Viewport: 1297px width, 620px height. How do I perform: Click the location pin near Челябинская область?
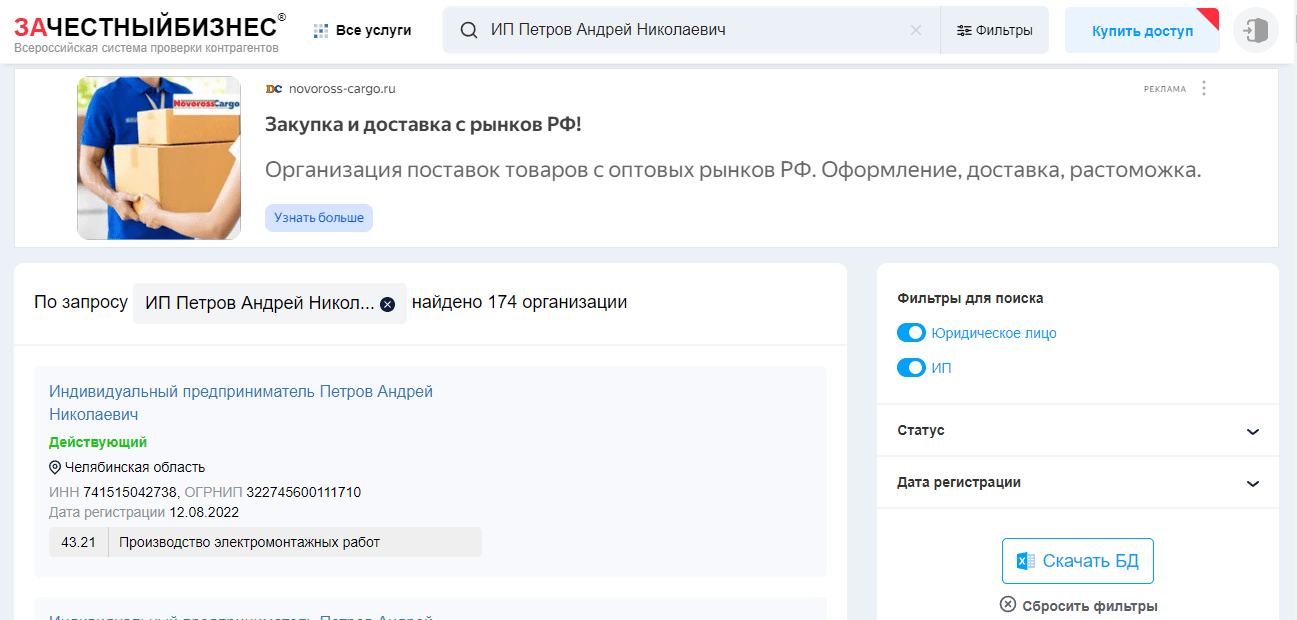pos(55,467)
